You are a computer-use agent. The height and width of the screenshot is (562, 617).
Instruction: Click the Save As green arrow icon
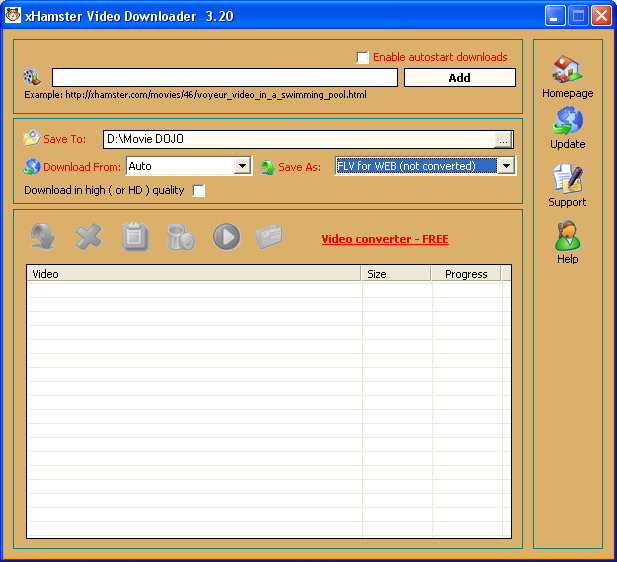(268, 167)
